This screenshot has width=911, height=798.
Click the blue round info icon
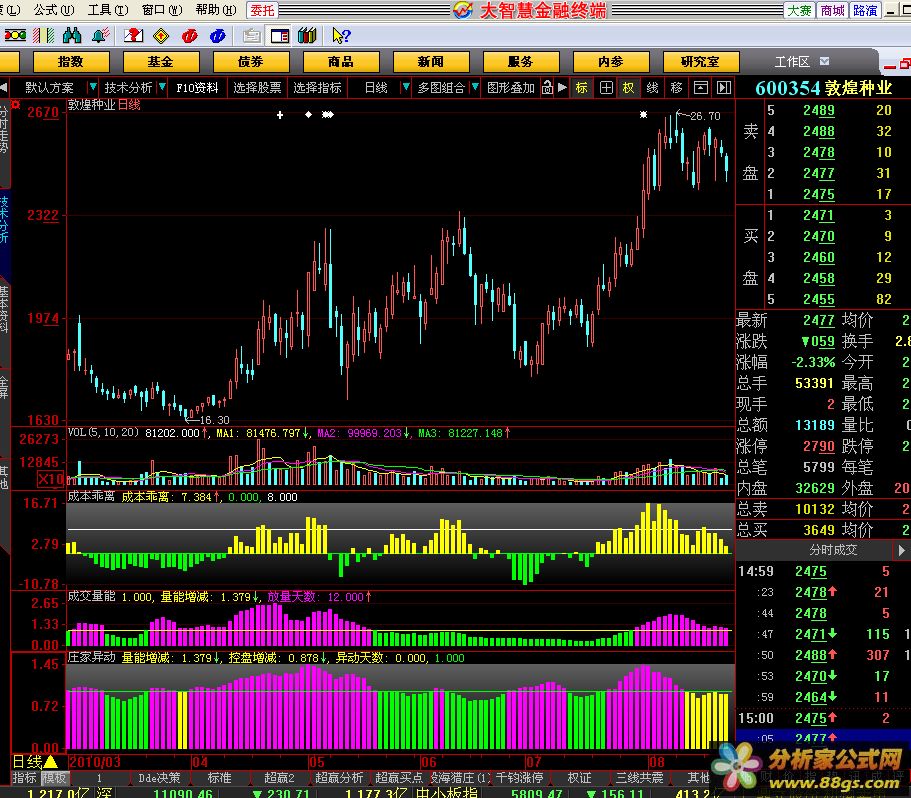(218, 36)
